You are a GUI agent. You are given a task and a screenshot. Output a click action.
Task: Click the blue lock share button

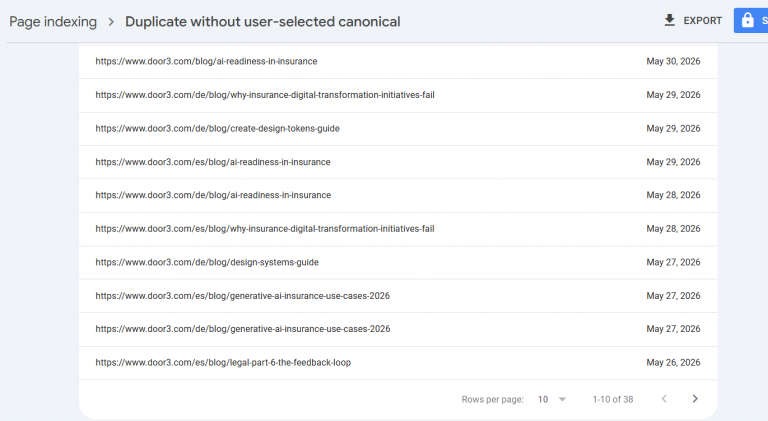(751, 21)
